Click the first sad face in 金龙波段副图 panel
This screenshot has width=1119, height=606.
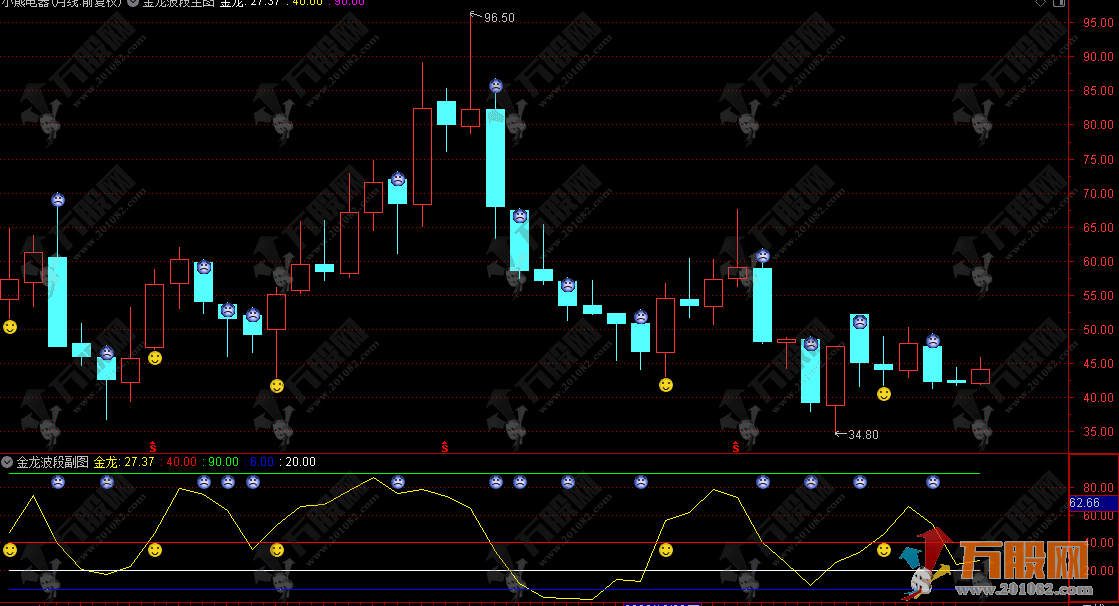pyautogui.click(x=58, y=482)
